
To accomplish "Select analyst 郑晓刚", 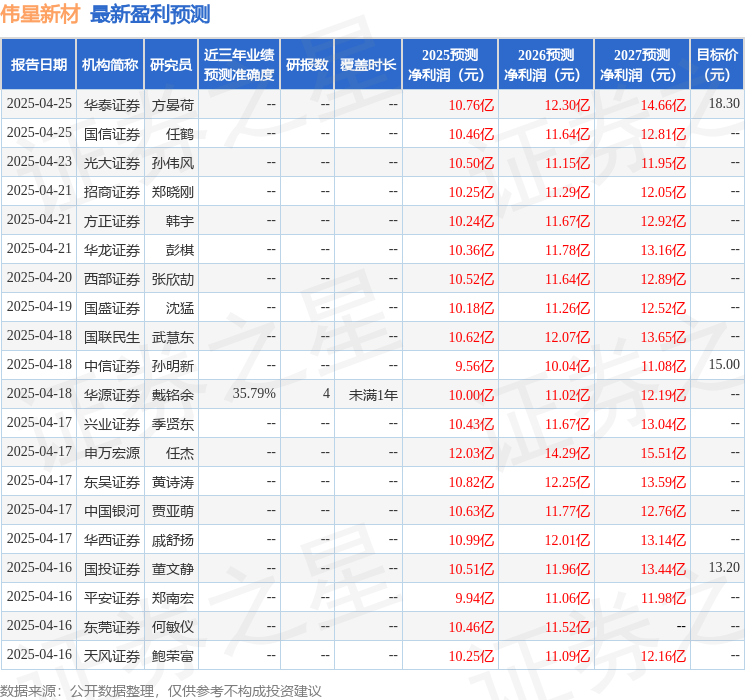I will tap(172, 192).
